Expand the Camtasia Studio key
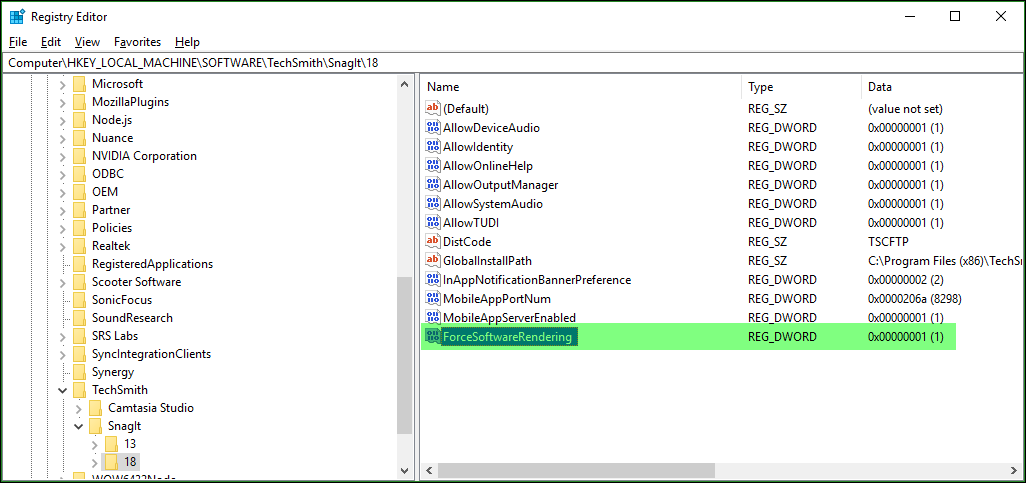 [x=79, y=408]
